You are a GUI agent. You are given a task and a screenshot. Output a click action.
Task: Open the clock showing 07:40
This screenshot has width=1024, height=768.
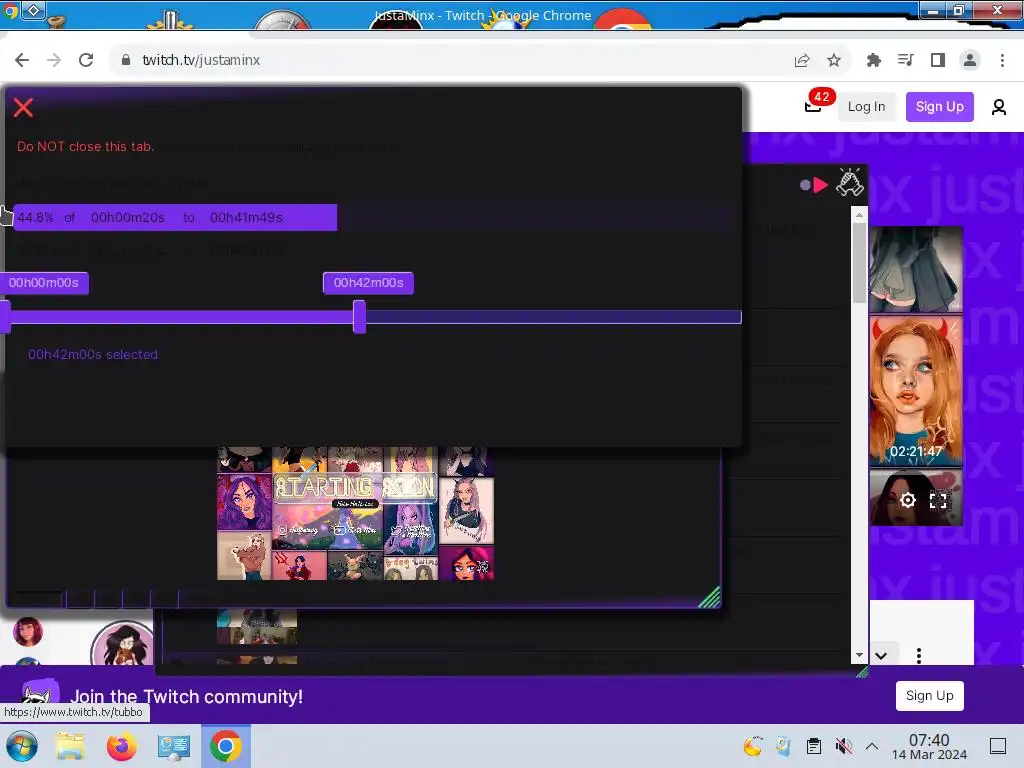point(929,746)
